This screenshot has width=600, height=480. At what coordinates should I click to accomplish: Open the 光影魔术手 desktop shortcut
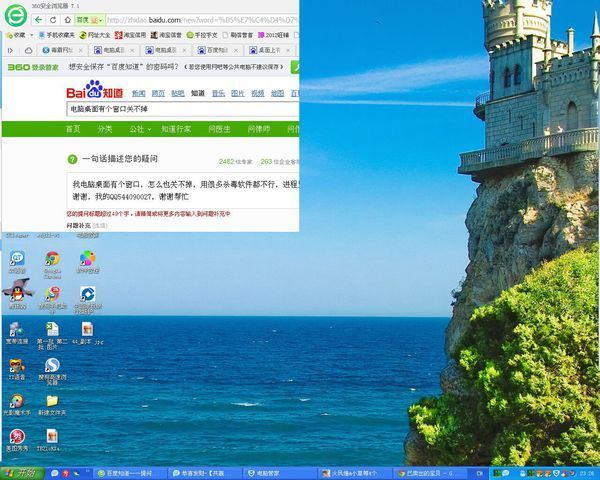[17, 405]
